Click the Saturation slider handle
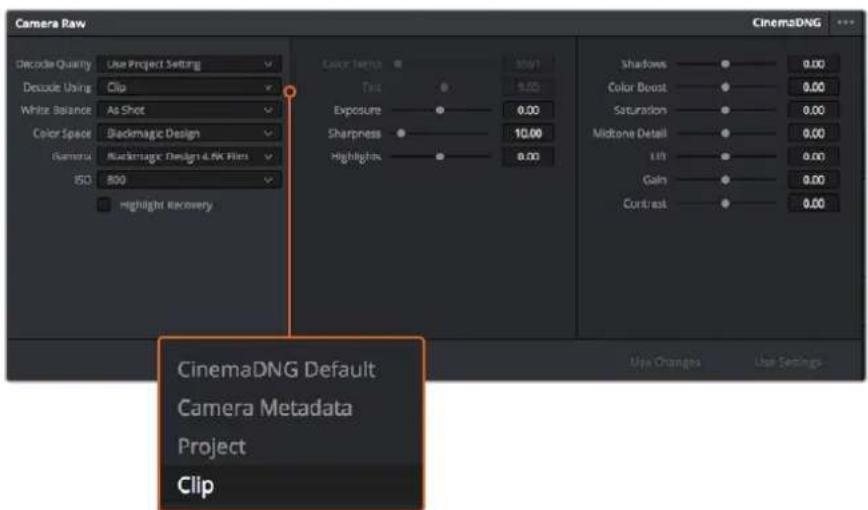 click(x=725, y=110)
